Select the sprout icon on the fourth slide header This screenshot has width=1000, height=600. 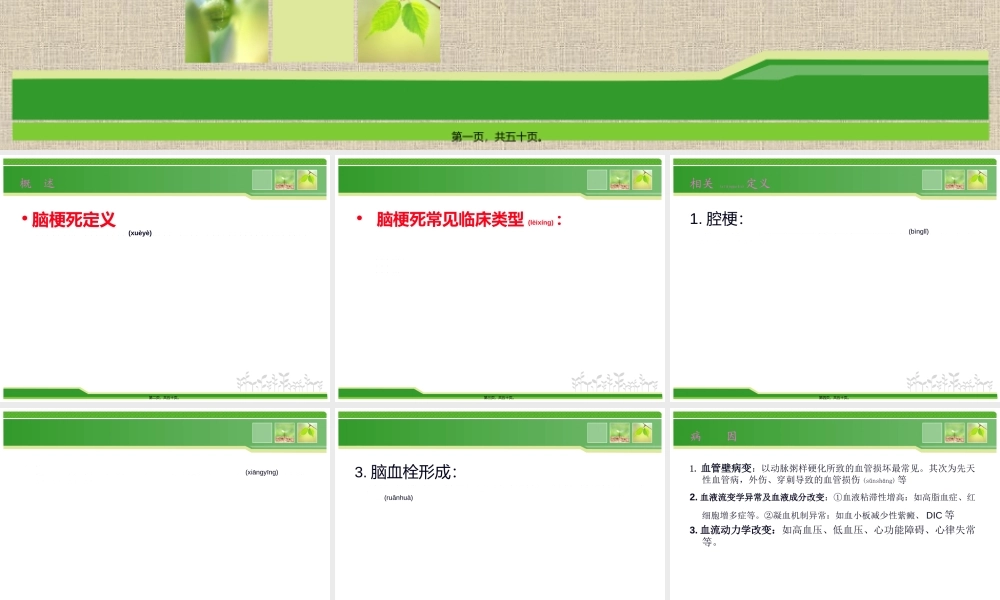tap(285, 432)
